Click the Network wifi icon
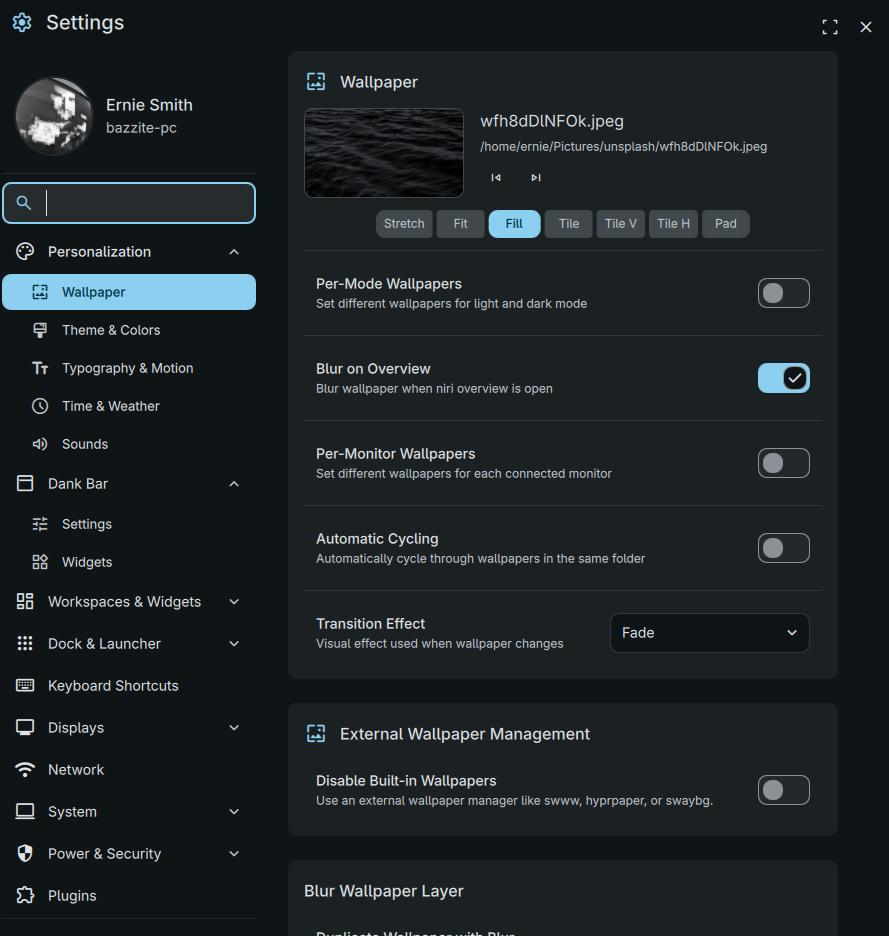 (23, 769)
